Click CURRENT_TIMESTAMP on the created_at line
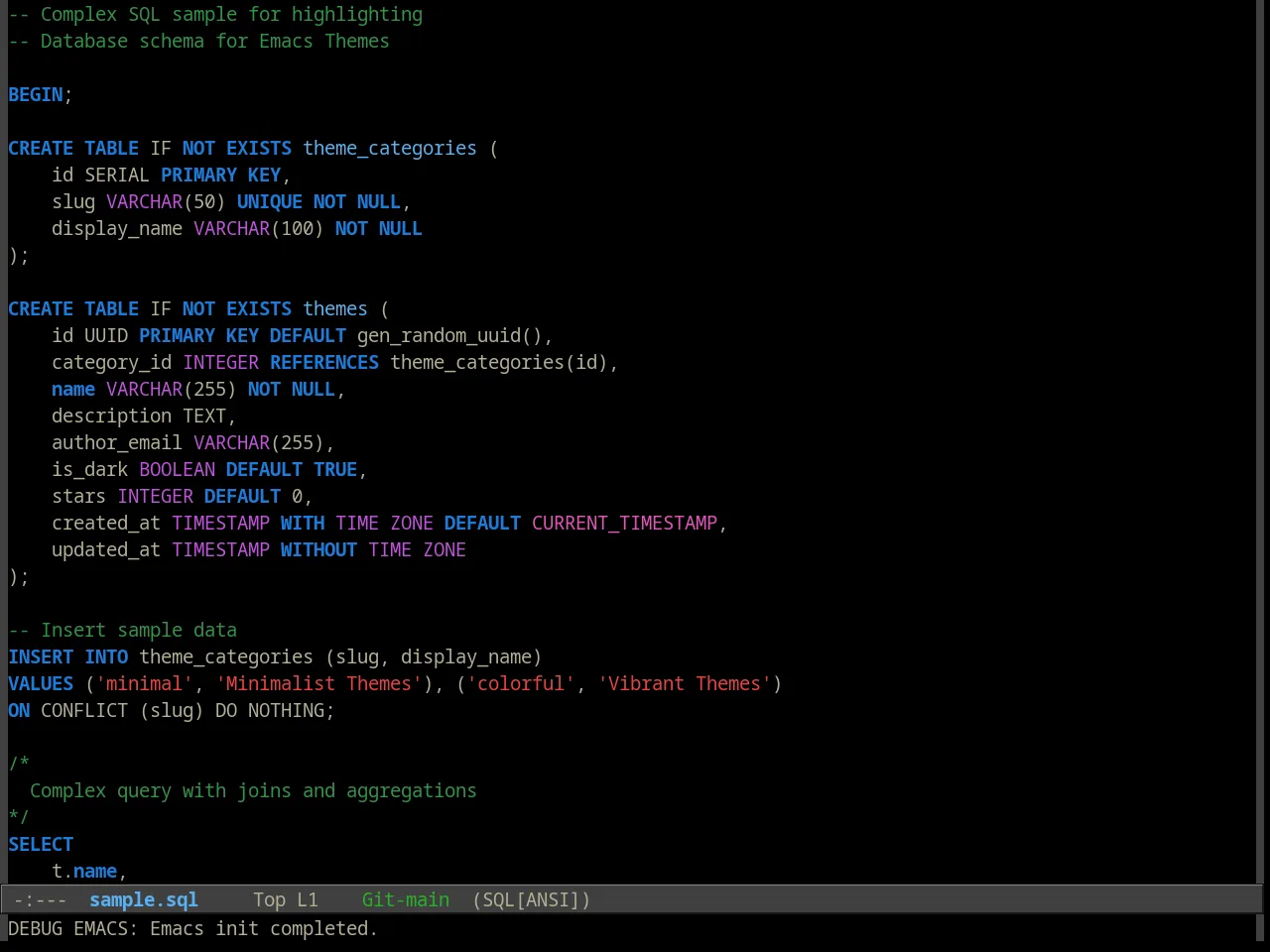Image resolution: width=1270 pixels, height=952 pixels. (x=624, y=523)
